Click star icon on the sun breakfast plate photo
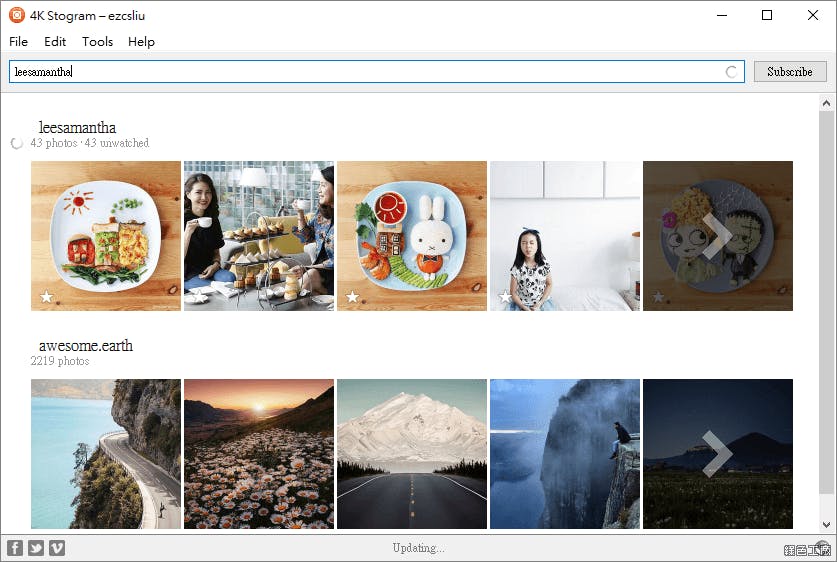 [46, 297]
